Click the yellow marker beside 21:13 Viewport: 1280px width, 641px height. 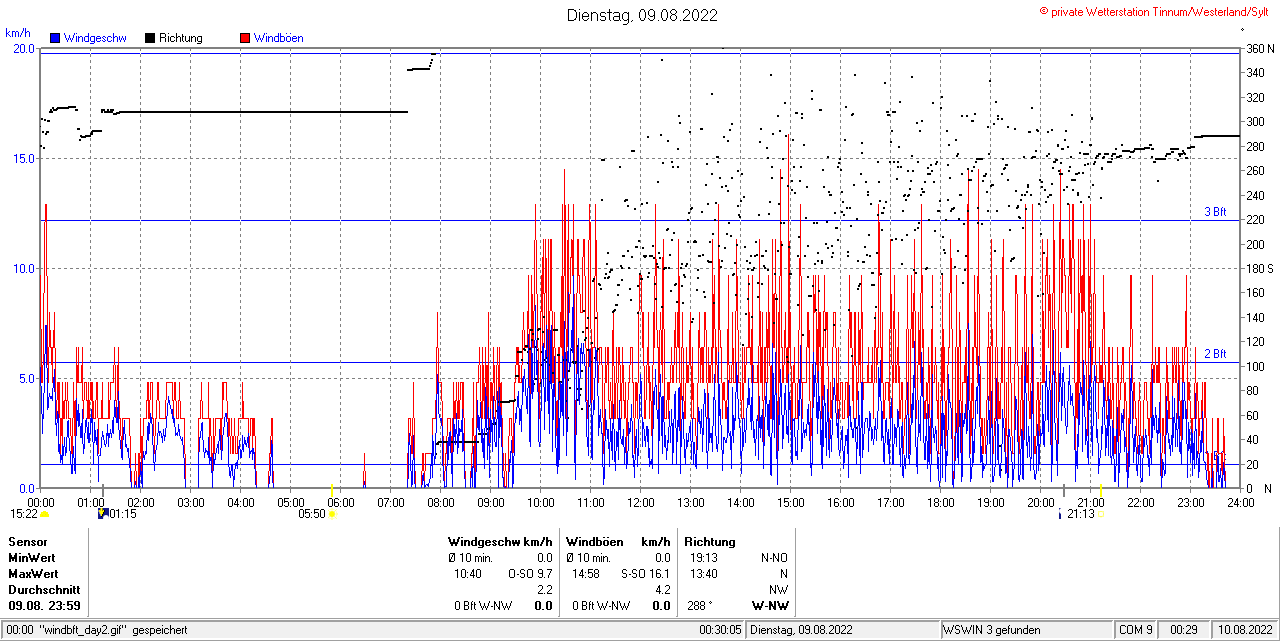coord(1100,514)
